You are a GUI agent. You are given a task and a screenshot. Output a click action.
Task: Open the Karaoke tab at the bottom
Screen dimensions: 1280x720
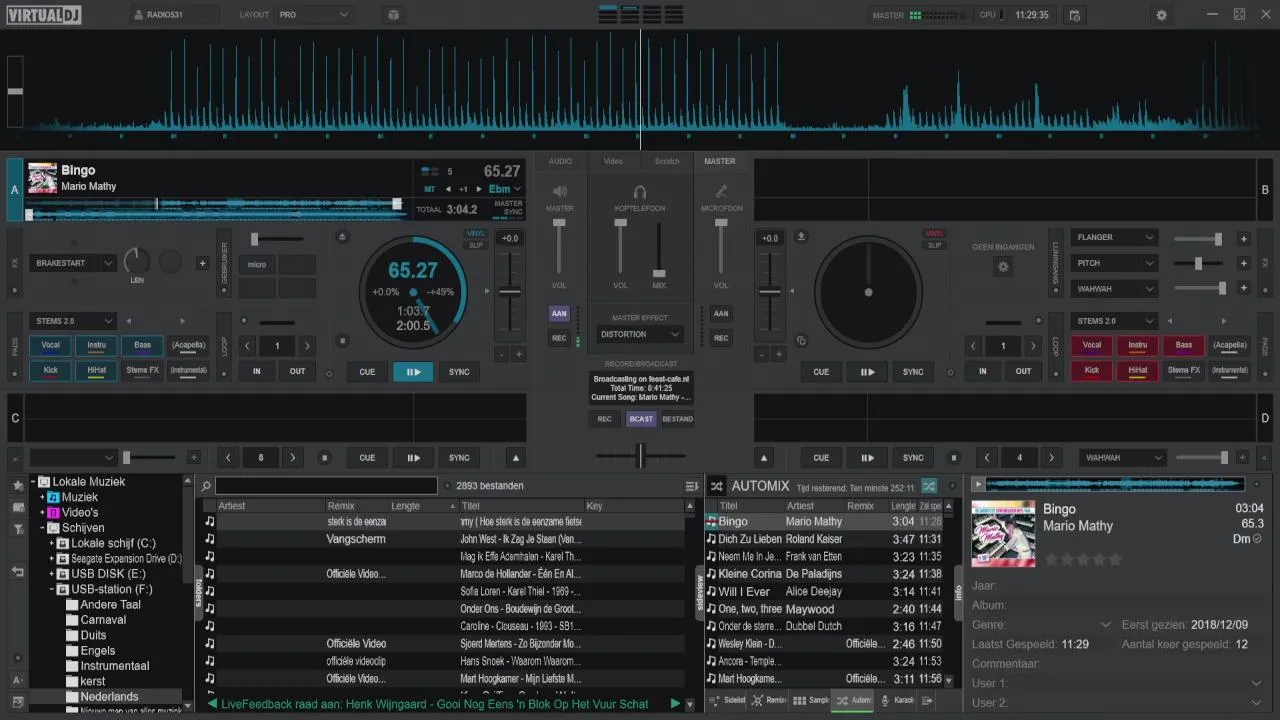click(897, 701)
